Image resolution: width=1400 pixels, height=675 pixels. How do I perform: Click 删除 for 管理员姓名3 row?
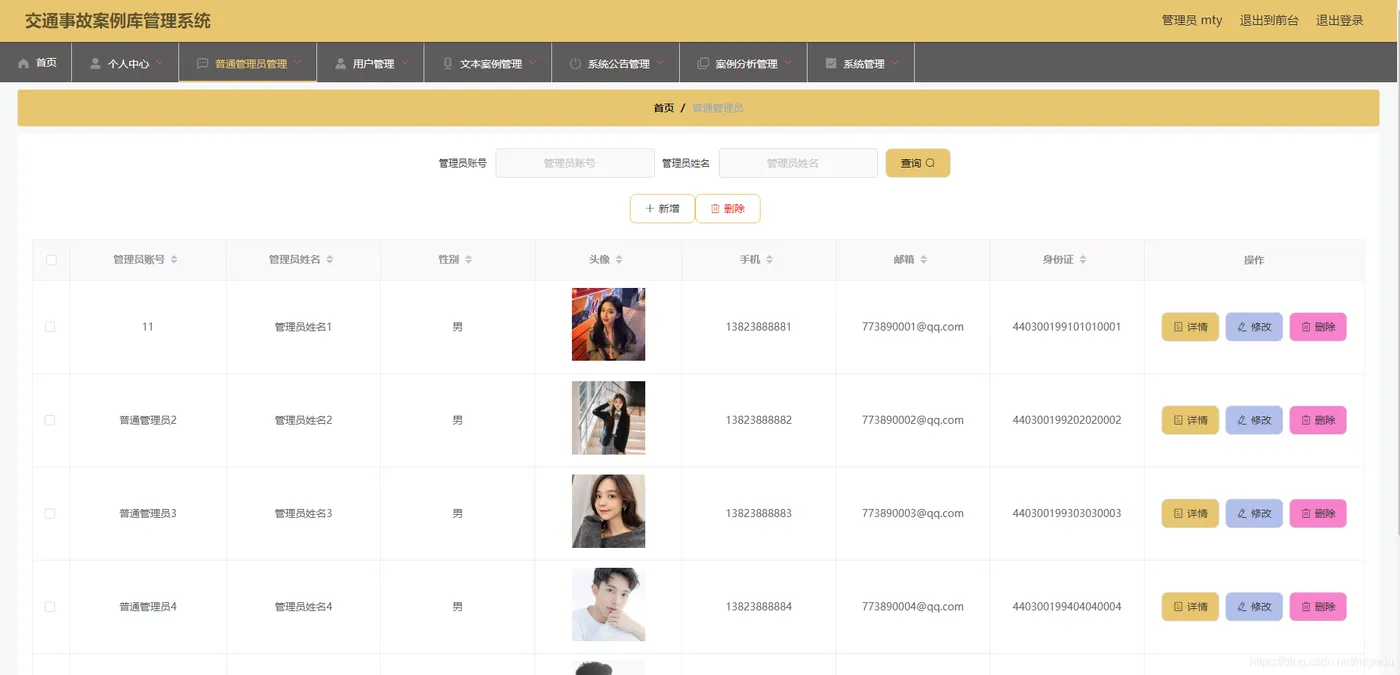[x=1318, y=513]
